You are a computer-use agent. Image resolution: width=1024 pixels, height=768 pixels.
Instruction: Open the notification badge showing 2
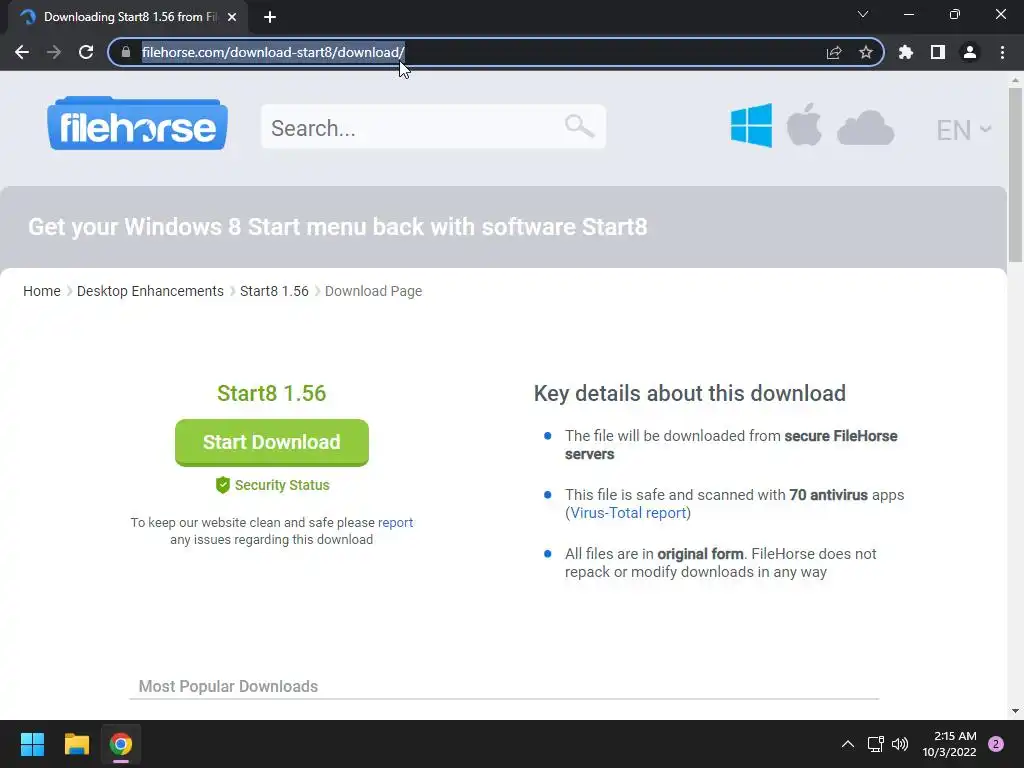pyautogui.click(x=996, y=744)
